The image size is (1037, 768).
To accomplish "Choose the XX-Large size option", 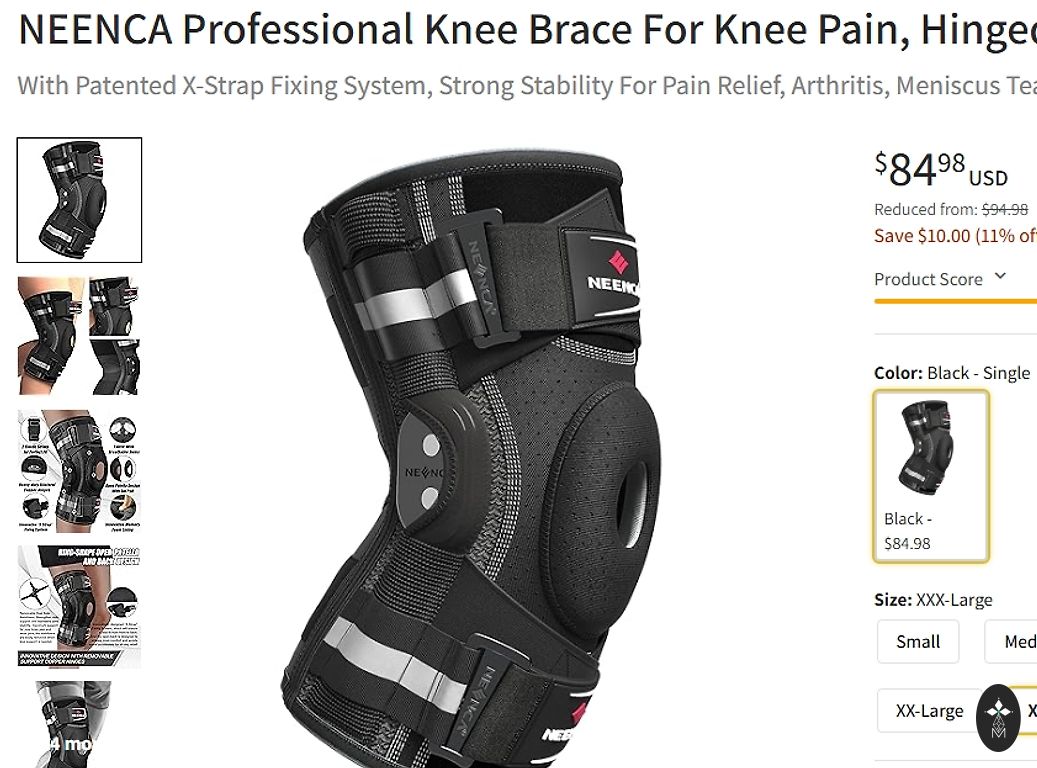I will click(929, 711).
